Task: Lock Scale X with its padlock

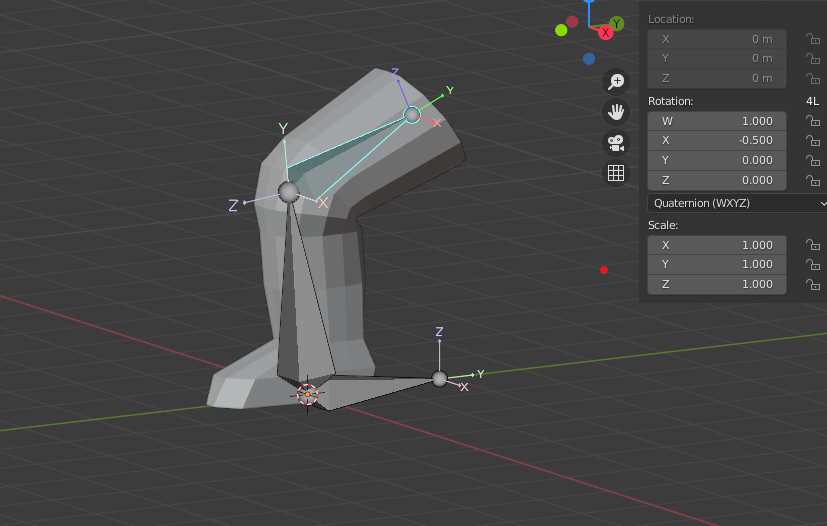Action: (813, 245)
